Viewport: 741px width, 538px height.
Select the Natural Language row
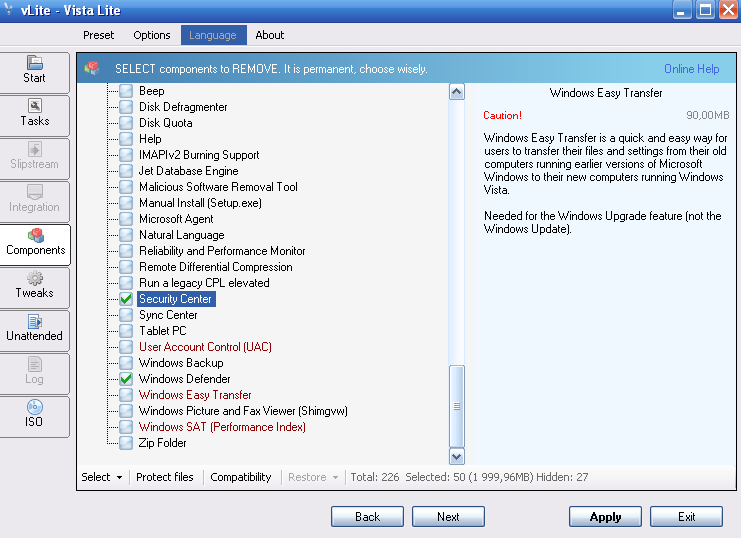click(x=182, y=235)
